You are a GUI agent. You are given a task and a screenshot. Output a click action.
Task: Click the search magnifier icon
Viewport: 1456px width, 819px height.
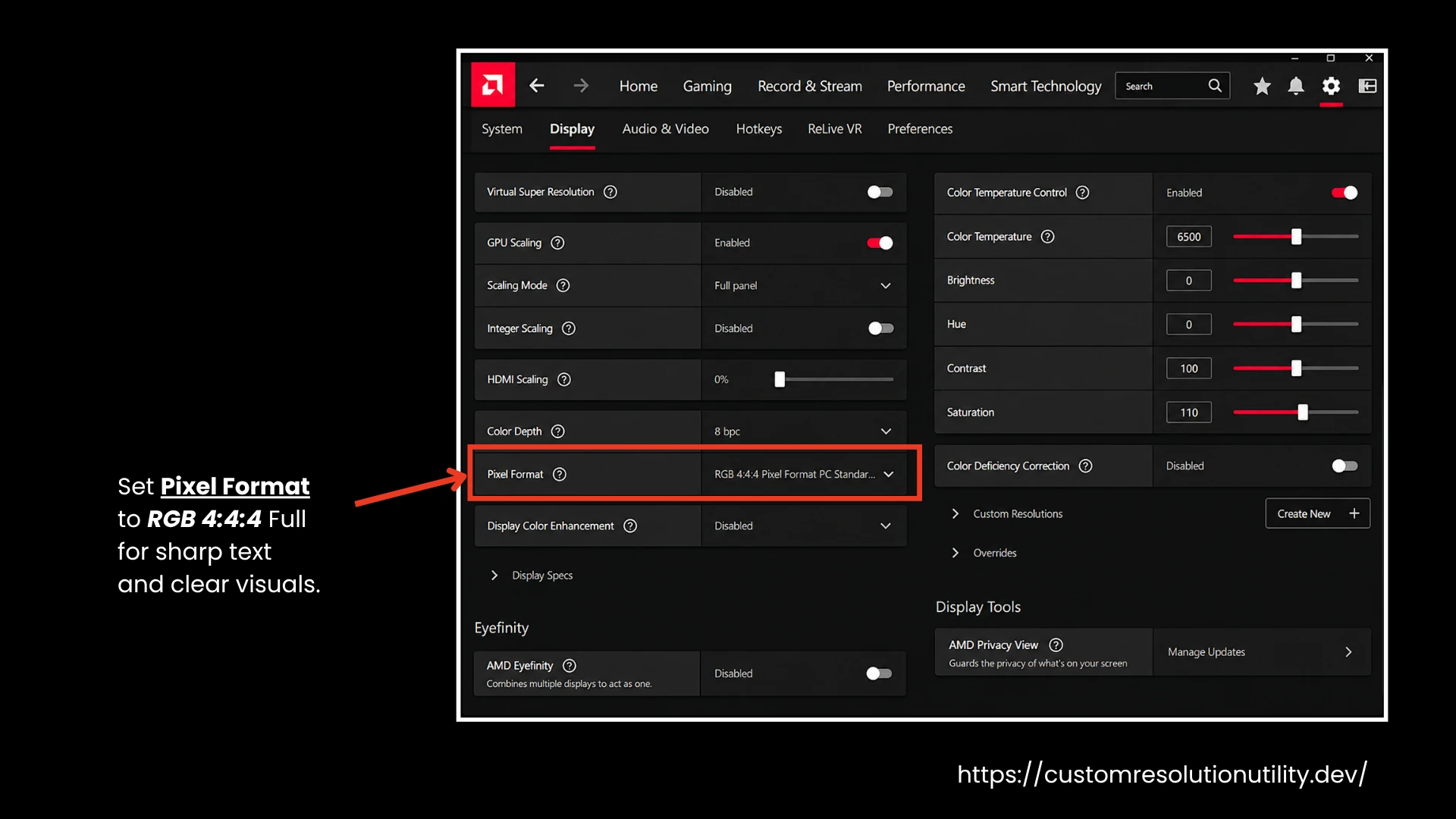(1215, 86)
